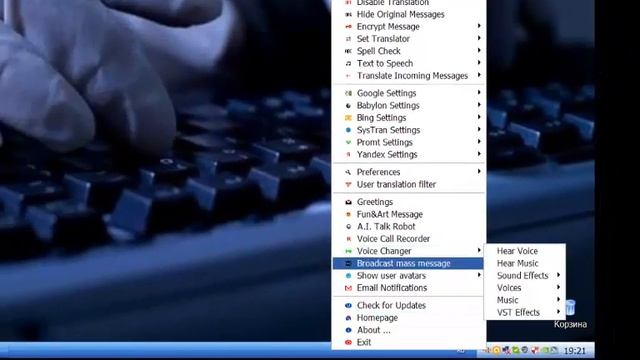640x360 pixels.
Task: Click the Homepage icon
Action: pyautogui.click(x=348, y=318)
